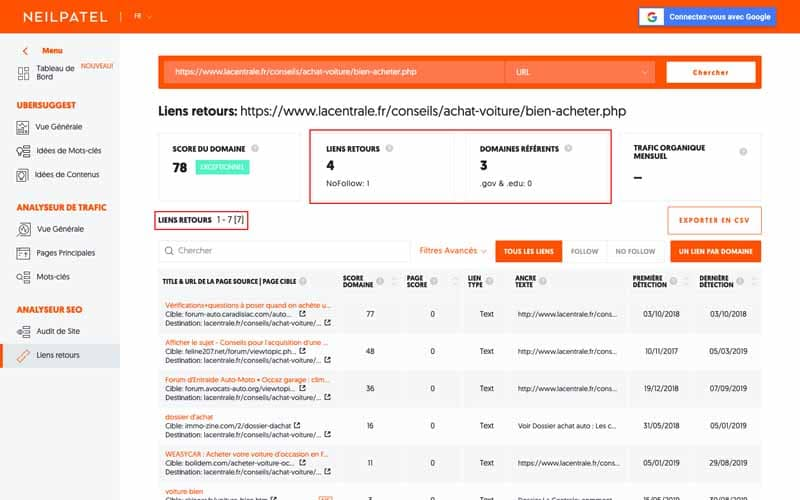The height and width of the screenshot is (500, 800).
Task: Select the Follow filter
Action: click(x=584, y=252)
